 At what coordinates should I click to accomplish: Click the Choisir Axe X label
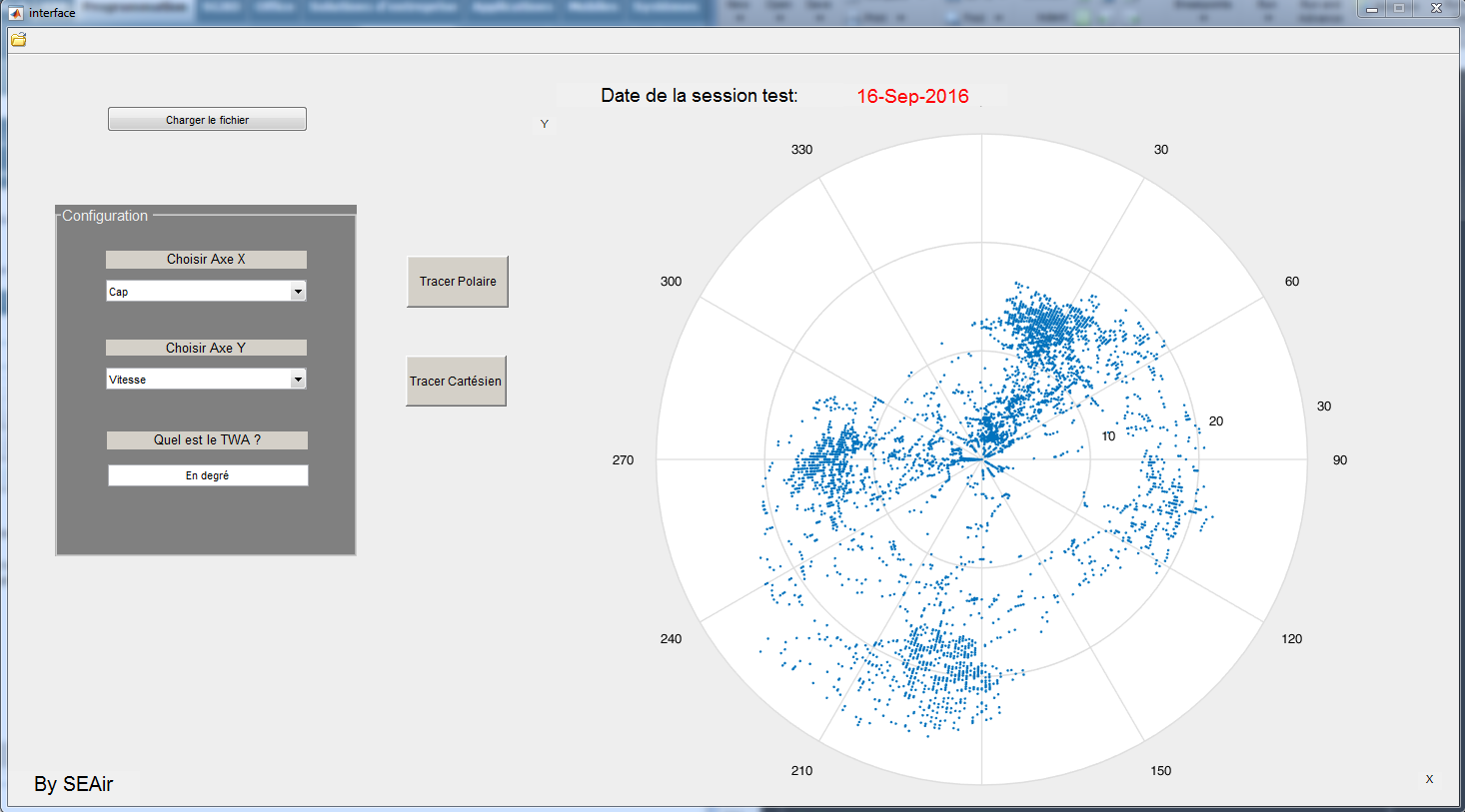point(206,260)
